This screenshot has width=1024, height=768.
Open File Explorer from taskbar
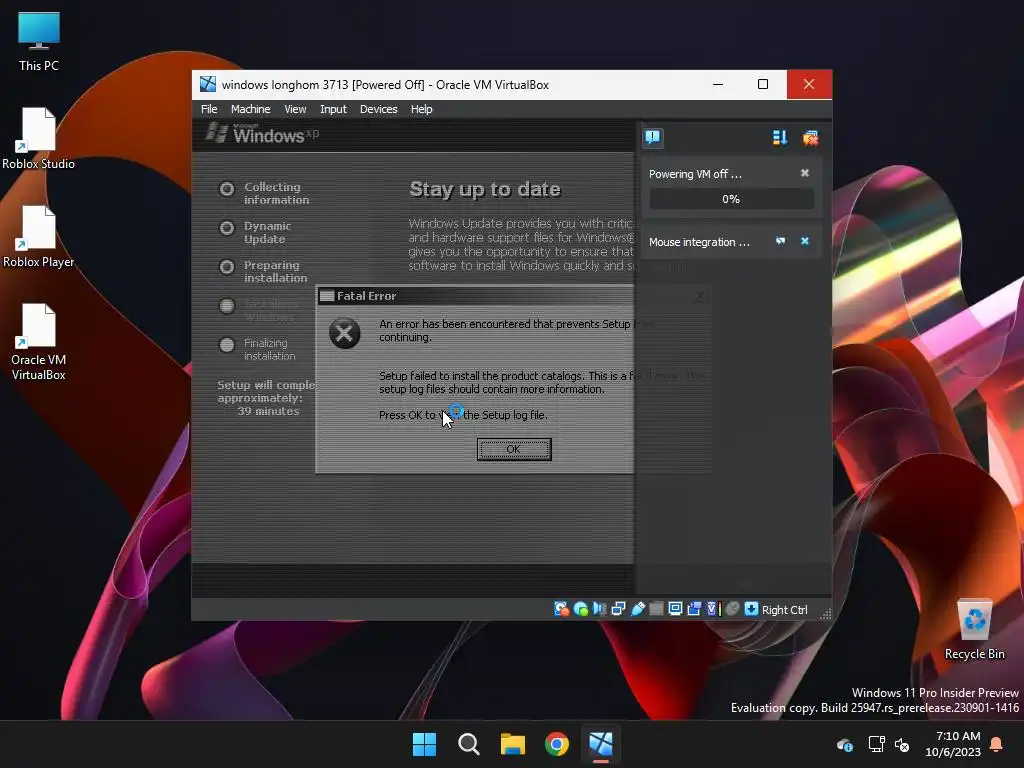pos(513,744)
